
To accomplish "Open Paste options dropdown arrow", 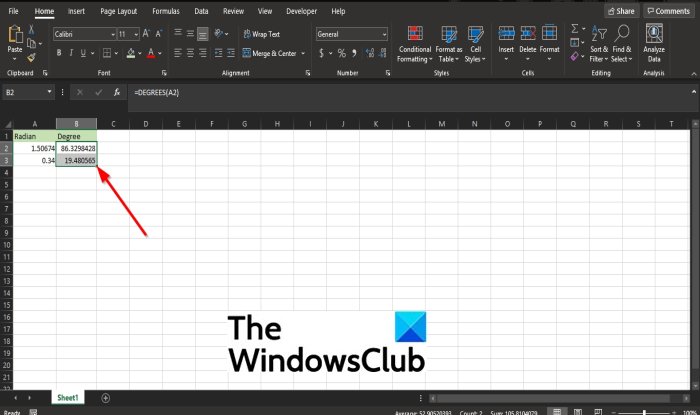I will [x=15, y=59].
